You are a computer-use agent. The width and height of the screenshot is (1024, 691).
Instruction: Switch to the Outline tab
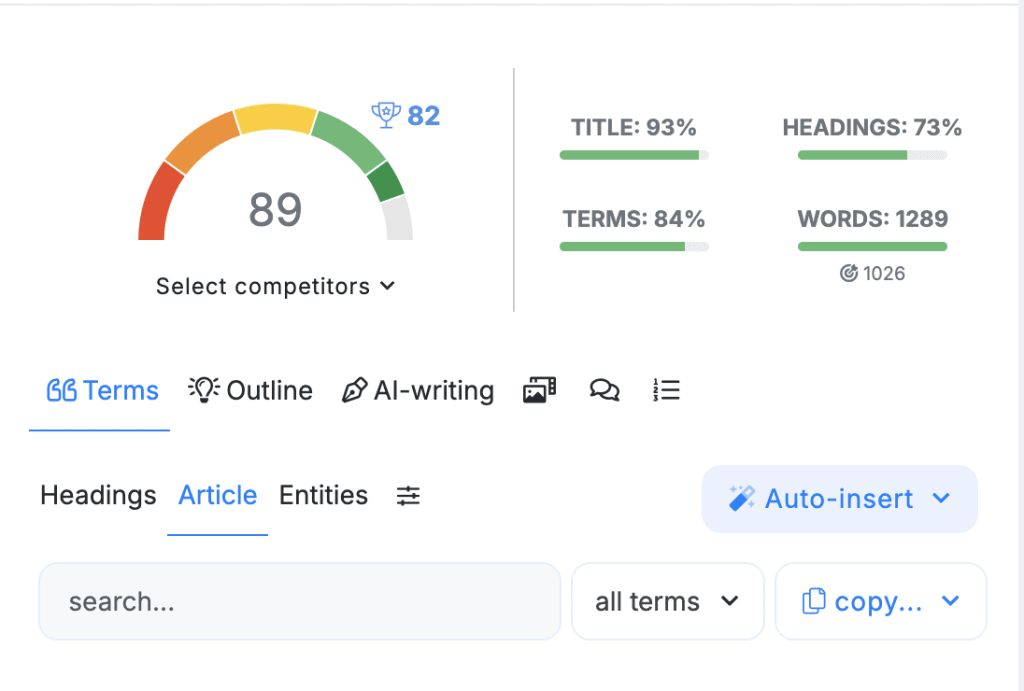[251, 390]
